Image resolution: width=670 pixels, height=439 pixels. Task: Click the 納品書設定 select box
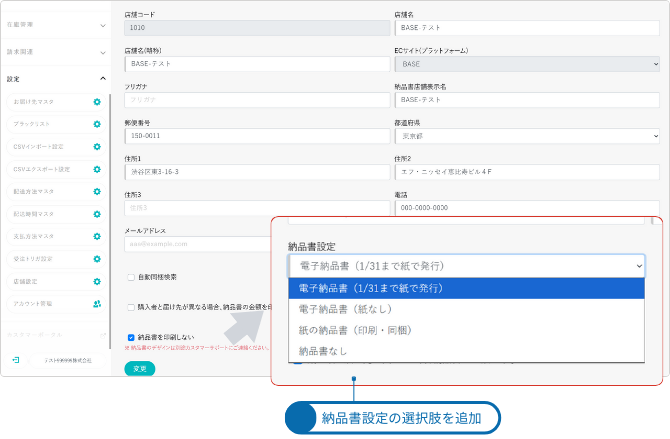coord(467,266)
